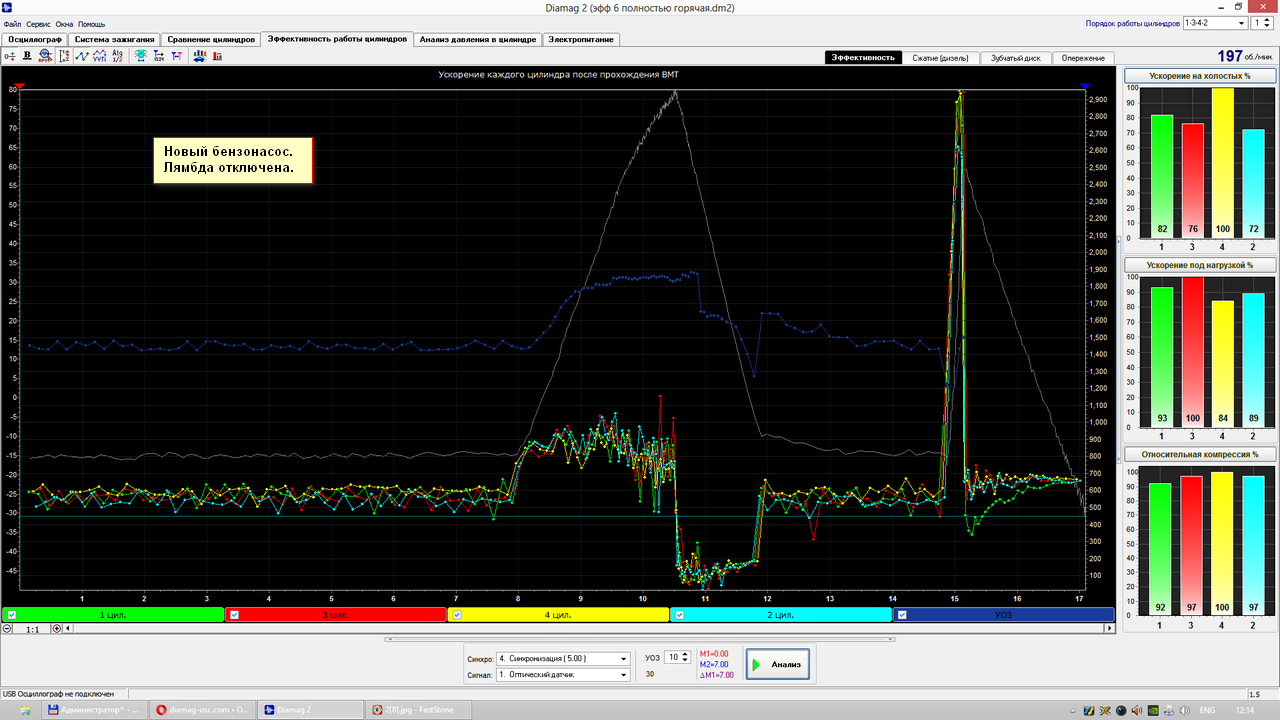
Task: Toggle the 3 цил. checkbox
Action: tap(235, 615)
